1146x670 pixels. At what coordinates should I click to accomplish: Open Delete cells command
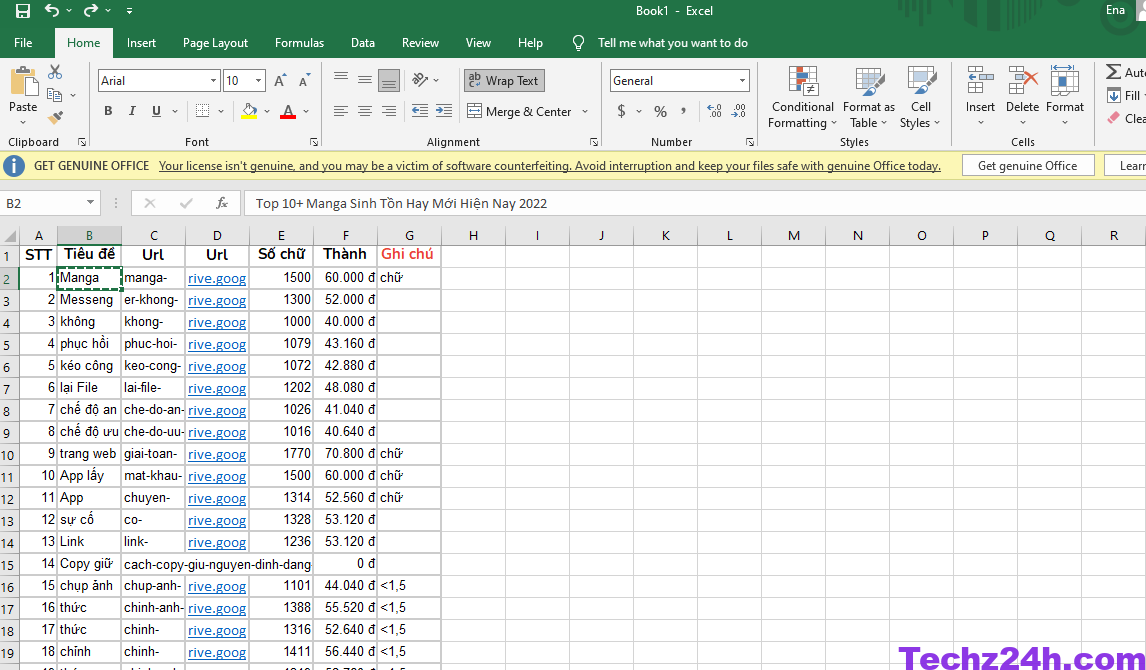1022,96
